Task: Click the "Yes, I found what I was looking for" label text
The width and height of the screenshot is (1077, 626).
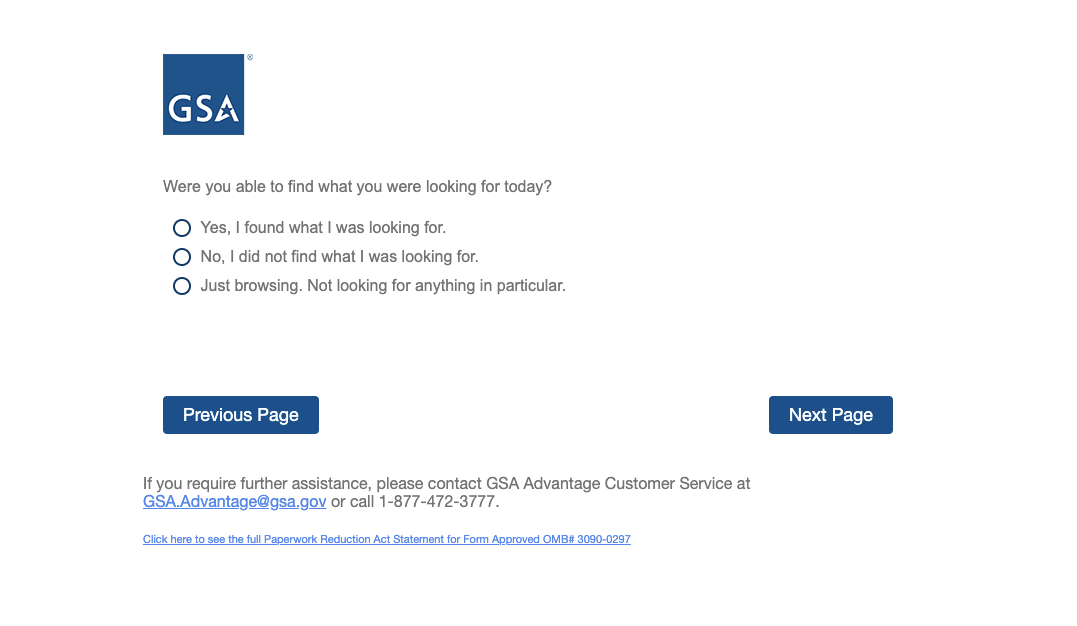Action: pyautogui.click(x=323, y=228)
